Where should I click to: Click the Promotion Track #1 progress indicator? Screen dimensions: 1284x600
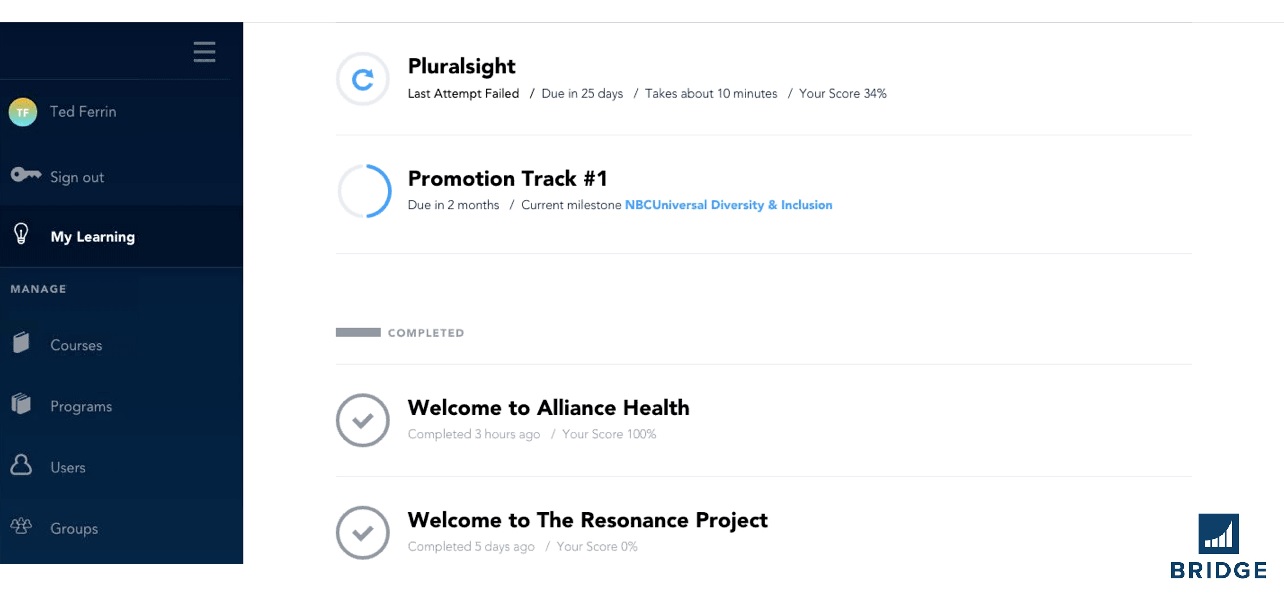pos(362,190)
